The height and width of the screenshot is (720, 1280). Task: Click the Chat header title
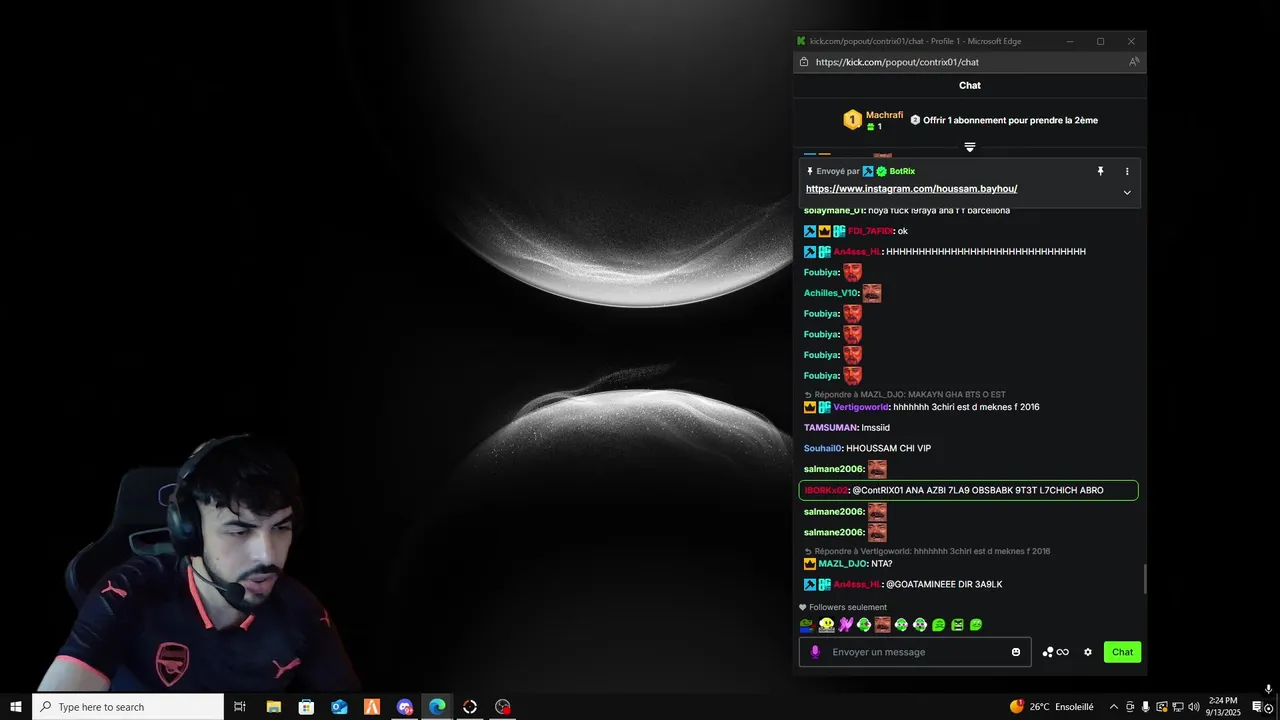pyautogui.click(x=970, y=85)
